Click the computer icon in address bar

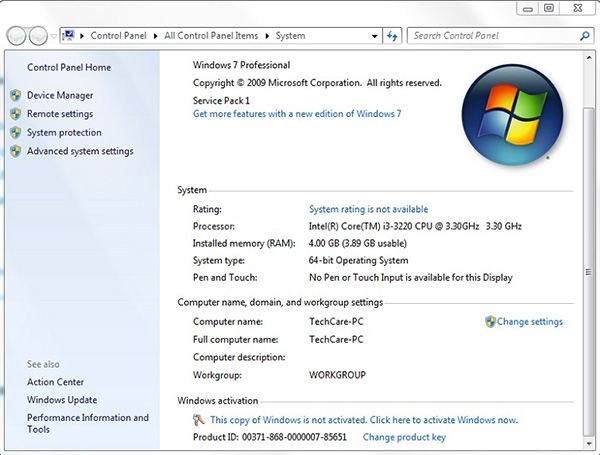[68, 36]
